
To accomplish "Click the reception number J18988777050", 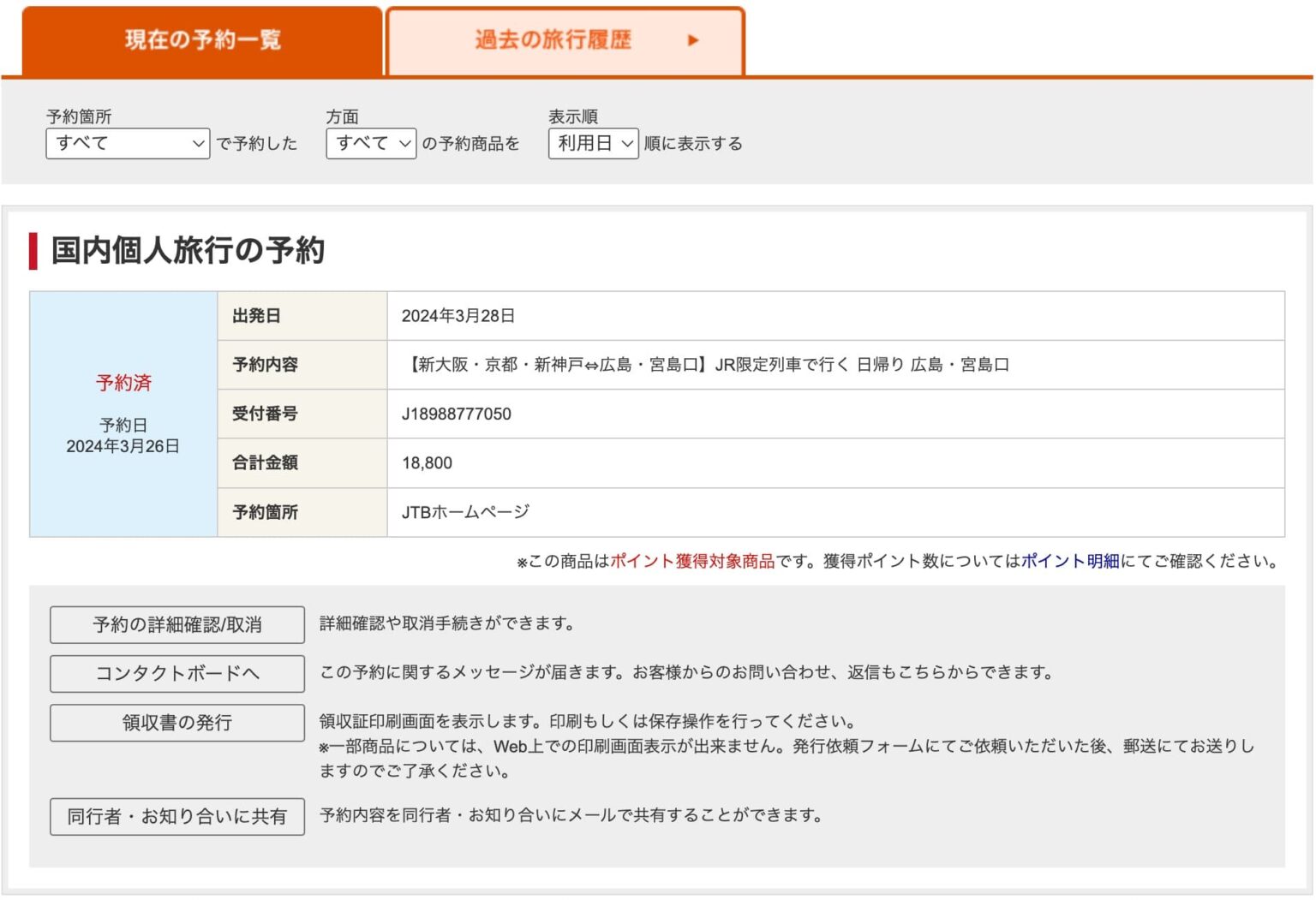I will (x=457, y=414).
